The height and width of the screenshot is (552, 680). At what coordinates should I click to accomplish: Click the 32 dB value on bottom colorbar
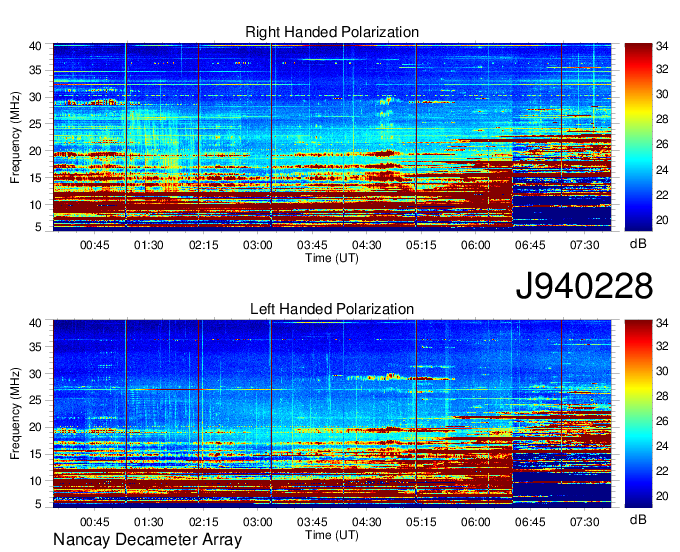click(x=662, y=346)
